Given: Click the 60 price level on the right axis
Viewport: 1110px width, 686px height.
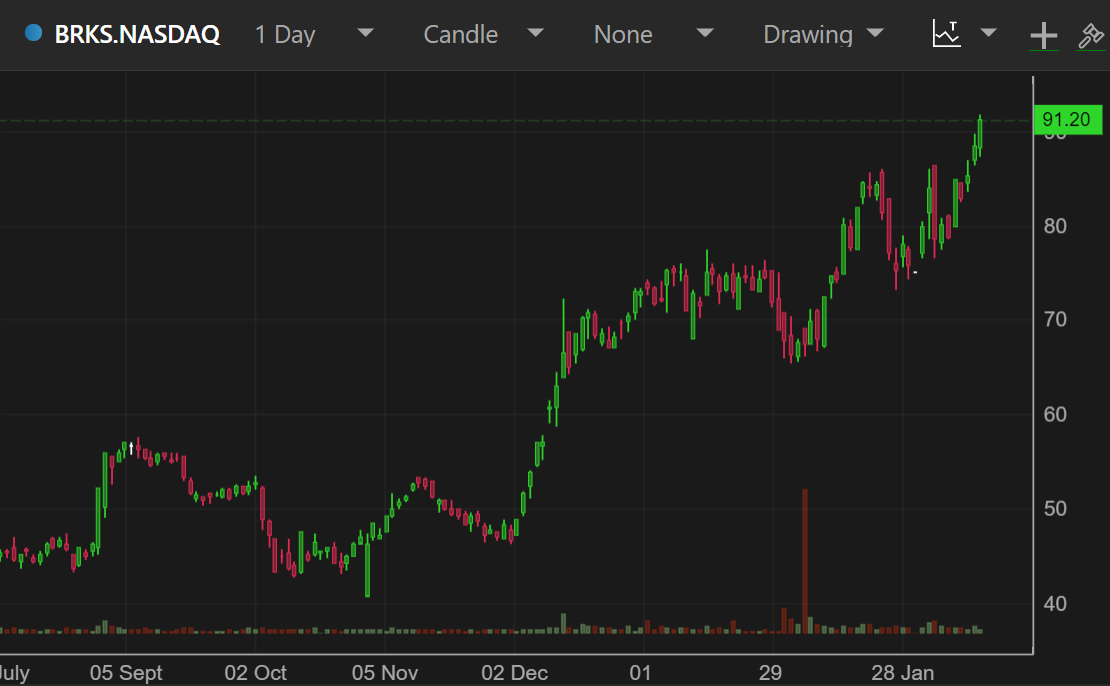Looking at the screenshot, I should pos(1054,414).
